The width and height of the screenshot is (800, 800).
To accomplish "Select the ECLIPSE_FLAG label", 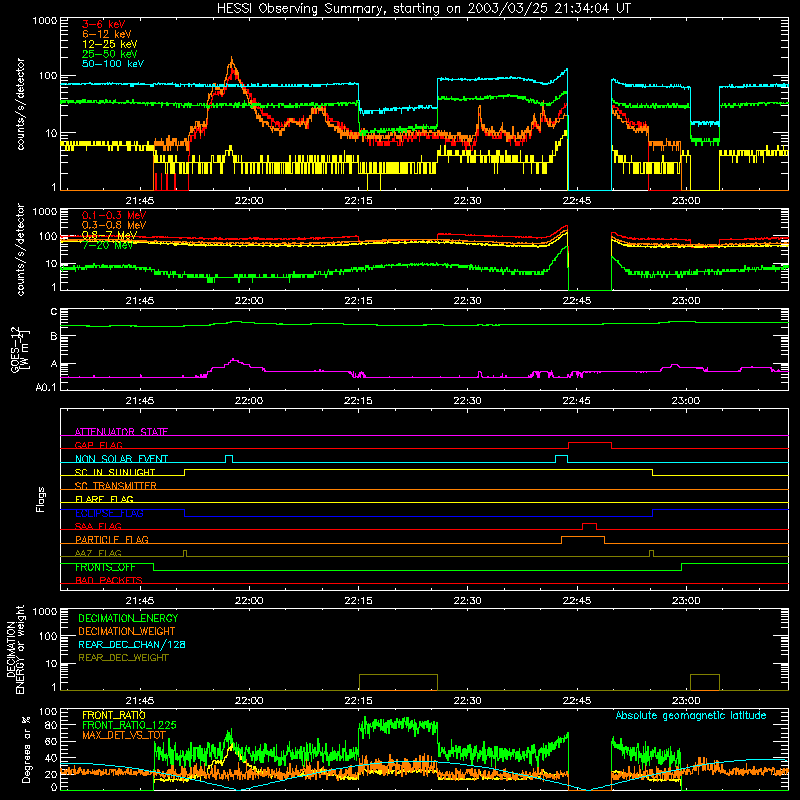I will coord(109,513).
